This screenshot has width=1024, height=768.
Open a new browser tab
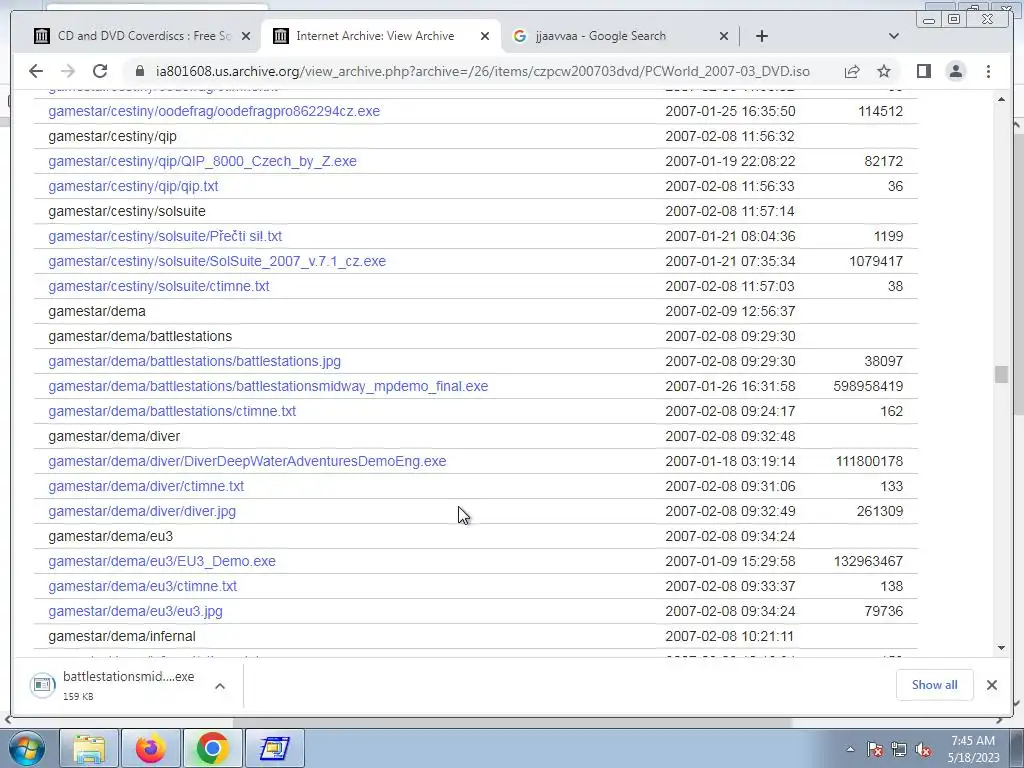761,36
